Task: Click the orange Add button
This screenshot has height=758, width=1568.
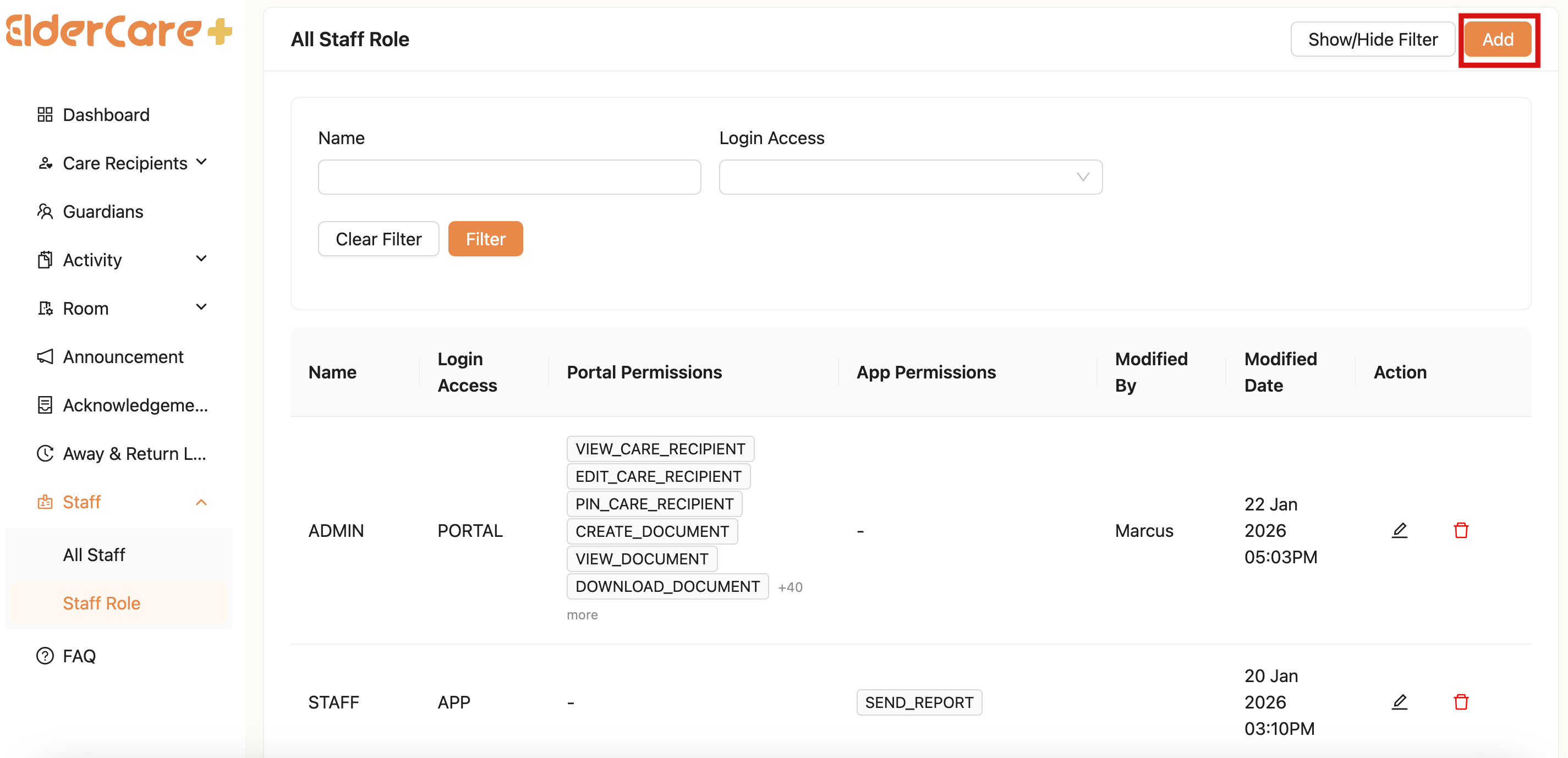Action: tap(1497, 40)
